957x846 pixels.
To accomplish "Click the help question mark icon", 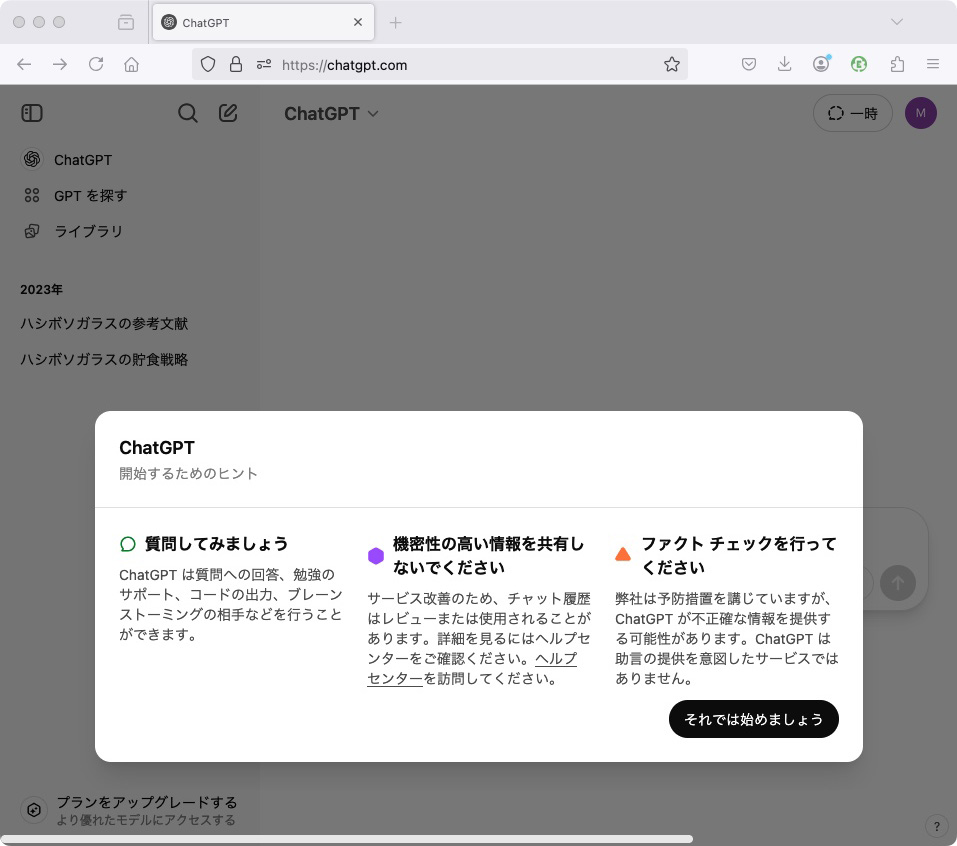I will point(936,826).
